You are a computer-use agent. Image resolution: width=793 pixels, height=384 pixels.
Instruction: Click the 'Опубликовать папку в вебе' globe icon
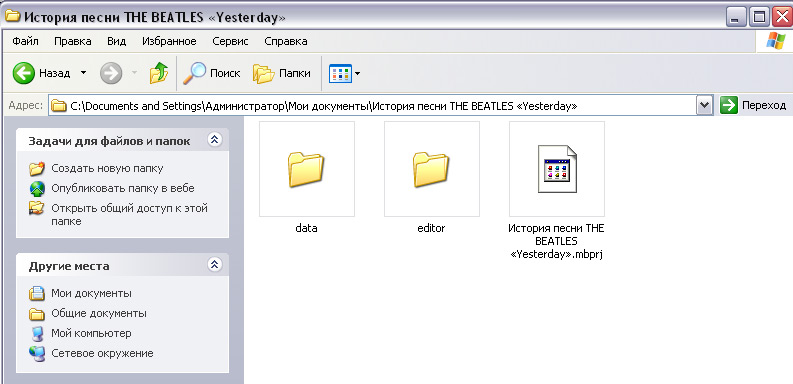(37, 189)
